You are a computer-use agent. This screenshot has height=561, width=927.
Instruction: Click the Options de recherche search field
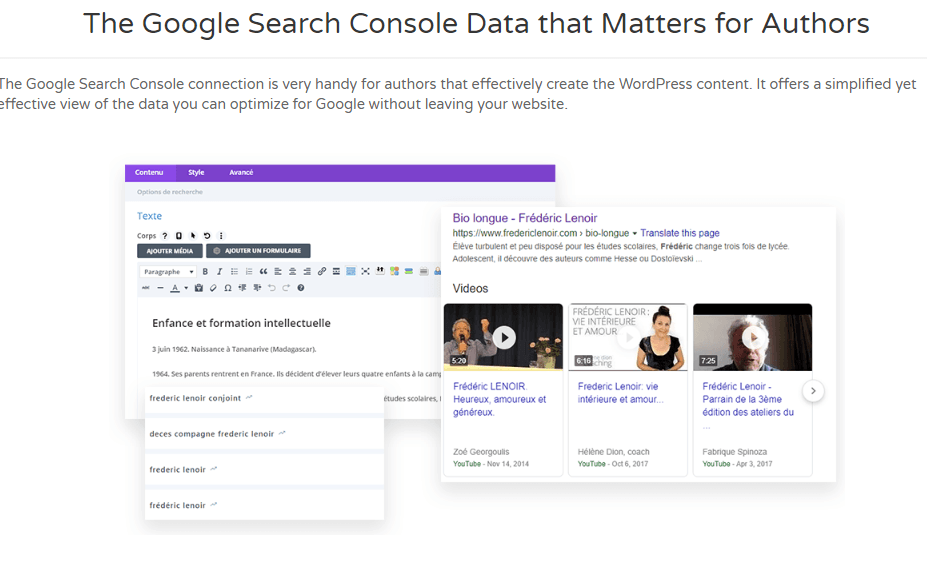pyautogui.click(x=340, y=192)
